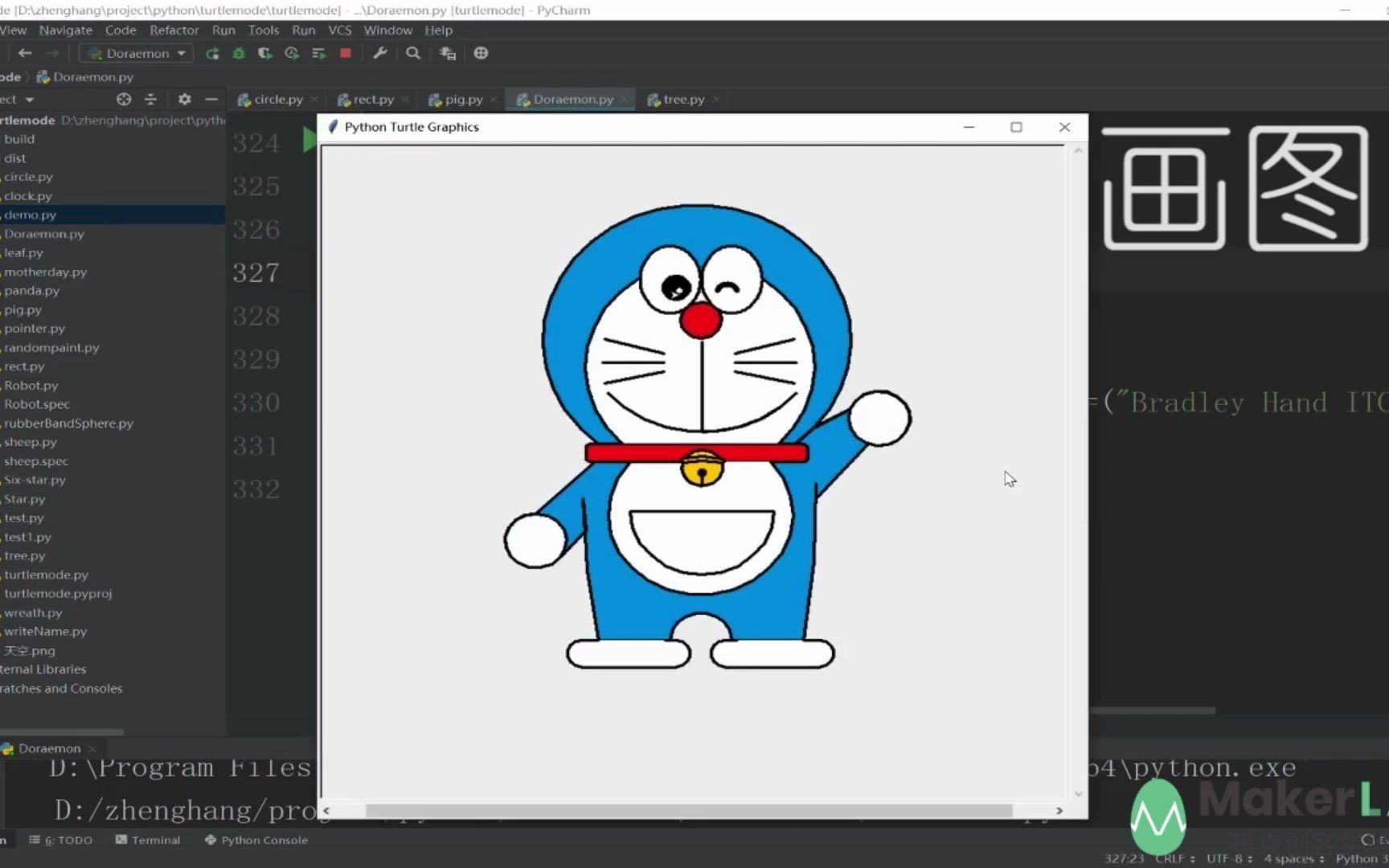Open the VCS menu
This screenshot has height=868, width=1389.
pyautogui.click(x=339, y=30)
